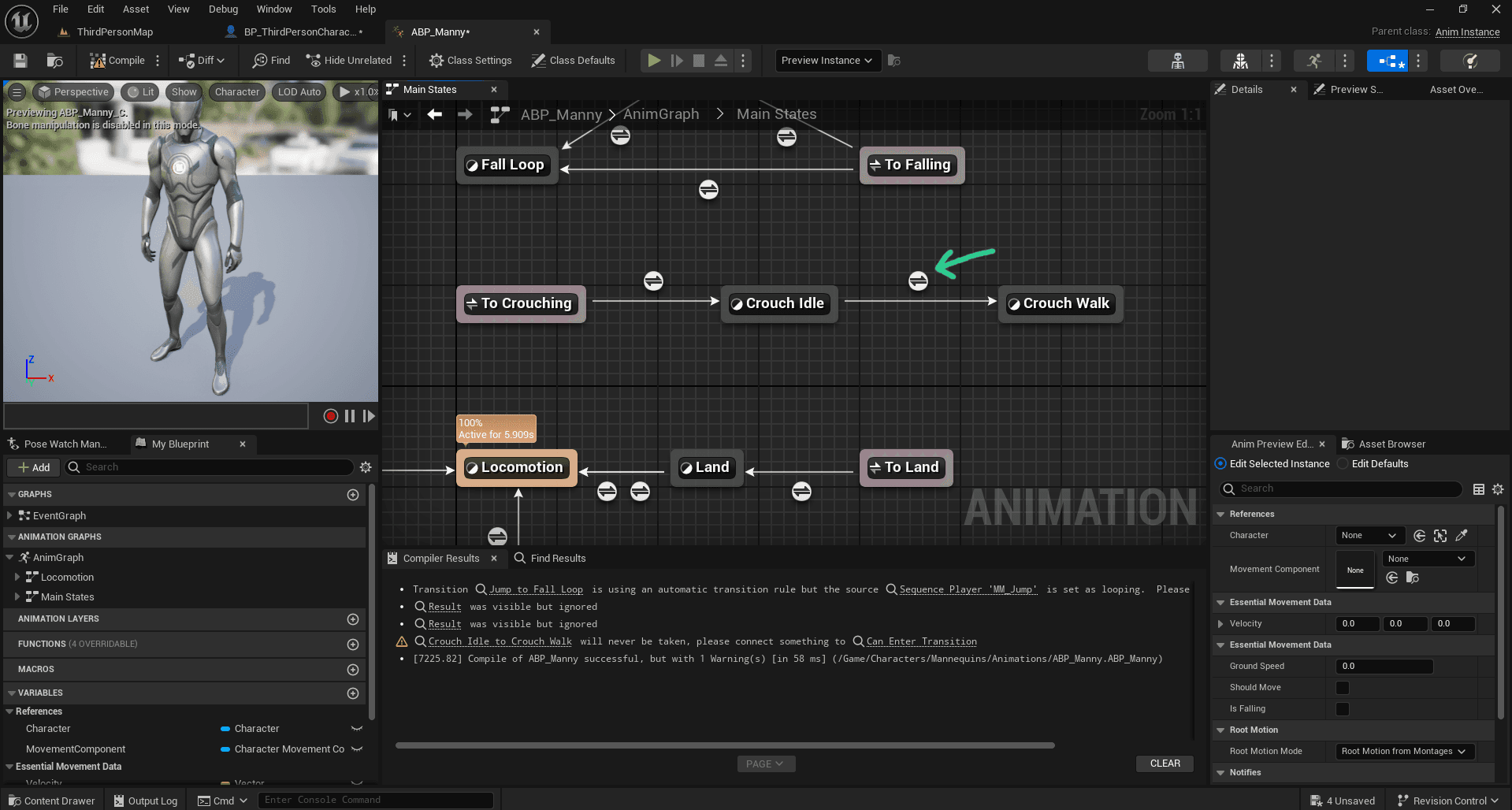The height and width of the screenshot is (810, 1512).
Task: Open the Character viewport menu
Action: tap(237, 92)
